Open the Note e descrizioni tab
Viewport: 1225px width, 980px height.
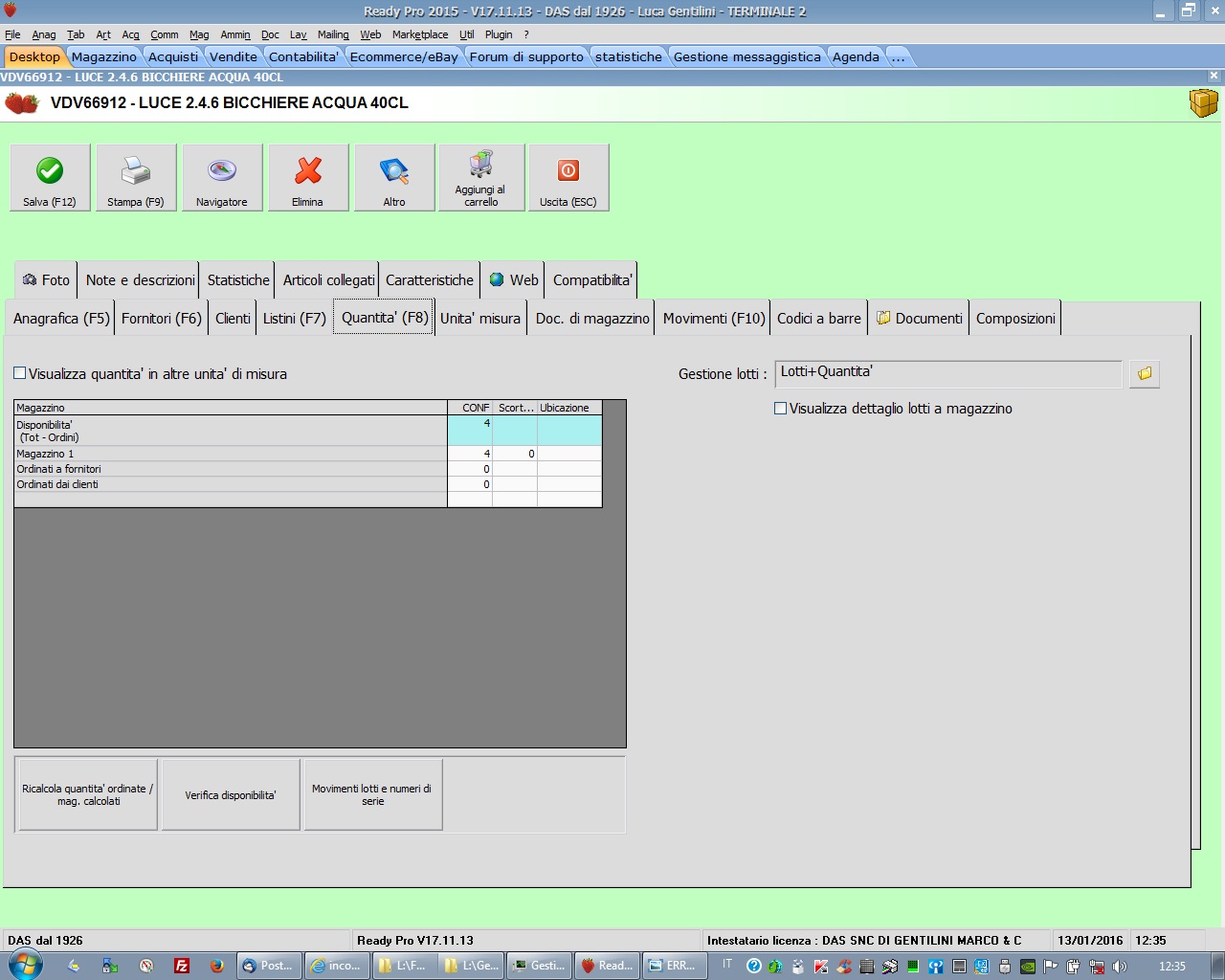pos(140,280)
